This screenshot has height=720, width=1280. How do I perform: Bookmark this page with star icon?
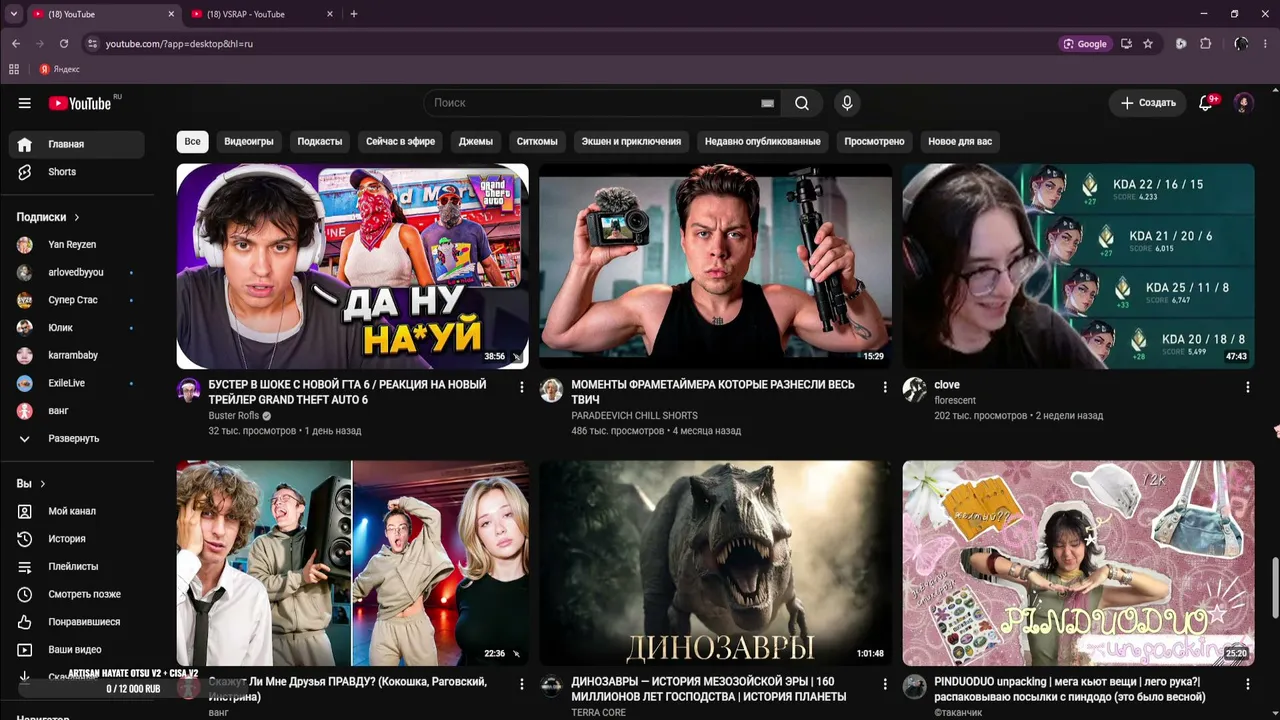pos(1148,44)
